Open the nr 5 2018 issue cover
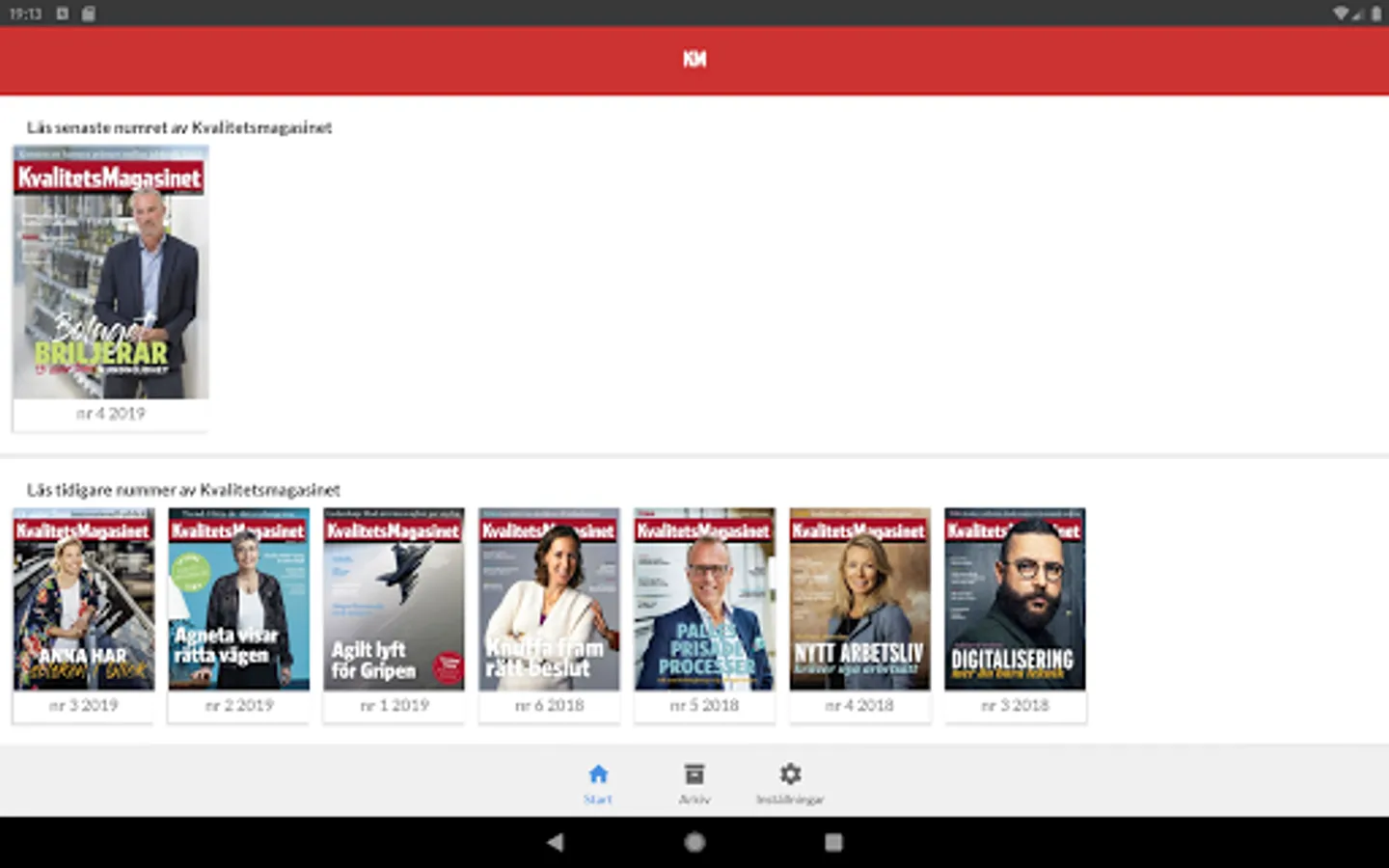The height and width of the screenshot is (868, 1389). [x=705, y=599]
